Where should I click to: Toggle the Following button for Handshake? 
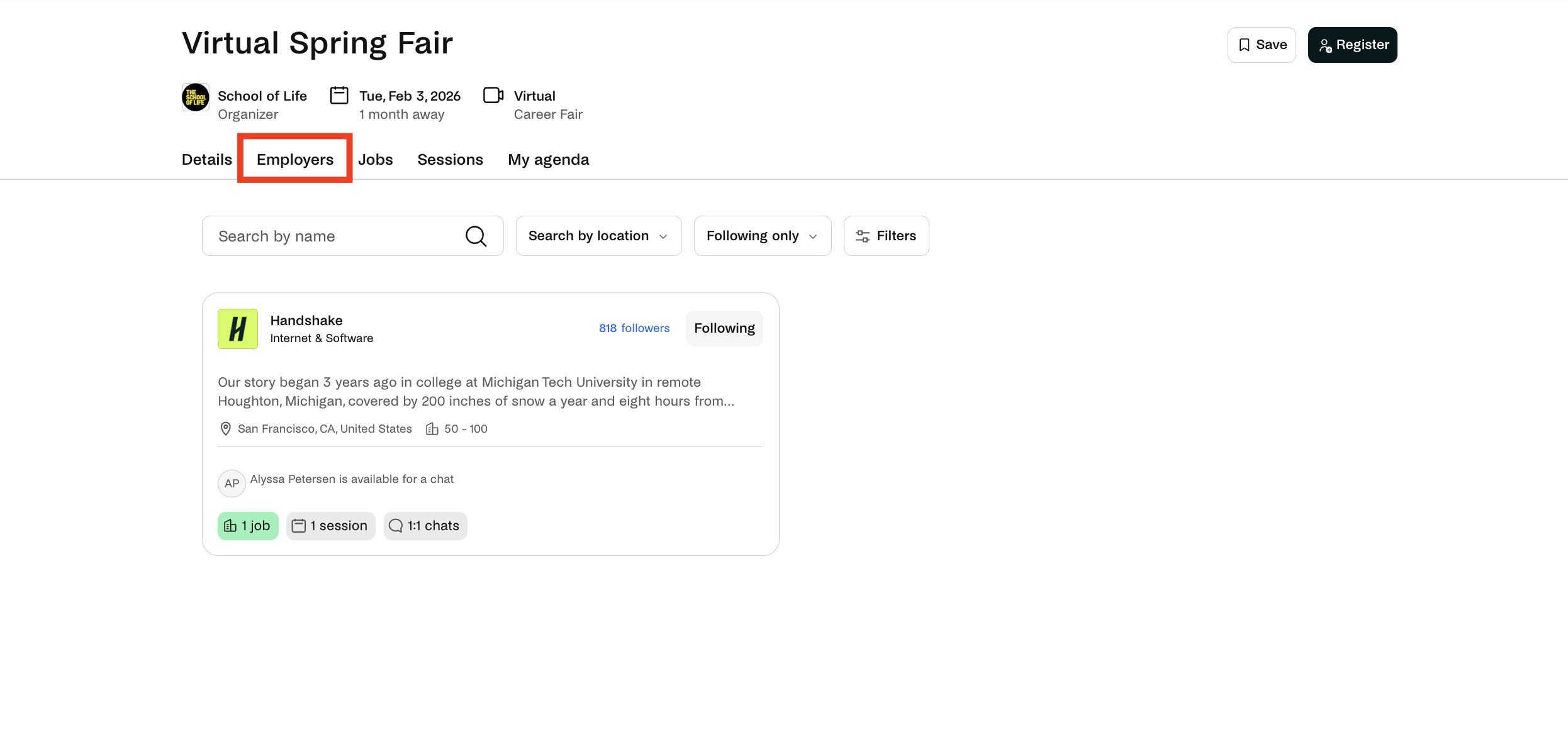tap(724, 328)
